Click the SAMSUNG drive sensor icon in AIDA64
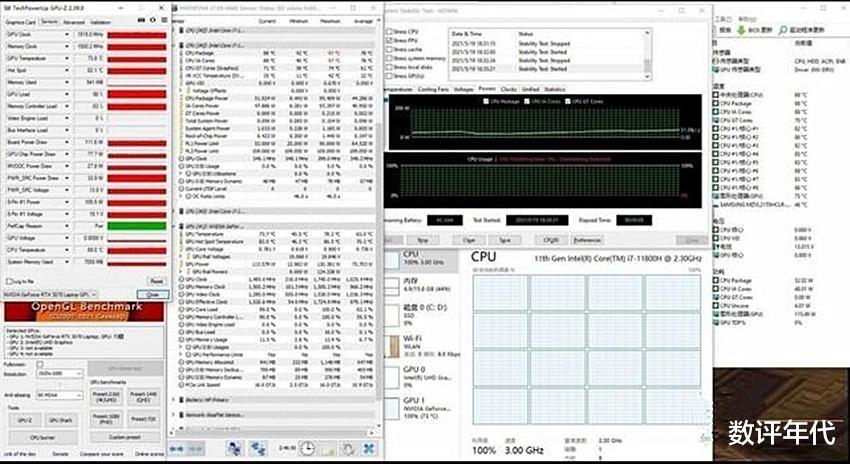Image resolution: width=850 pixels, height=464 pixels. click(717, 204)
